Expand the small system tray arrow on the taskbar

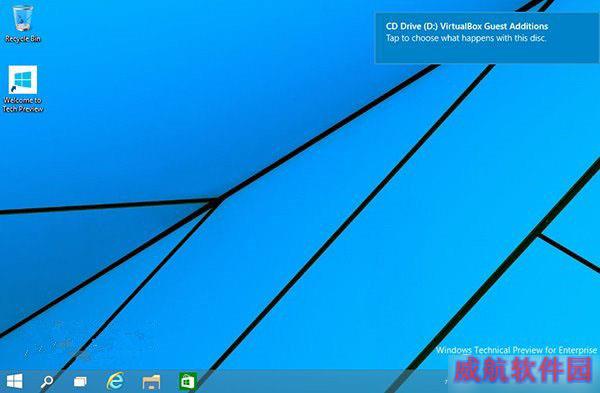pos(446,381)
